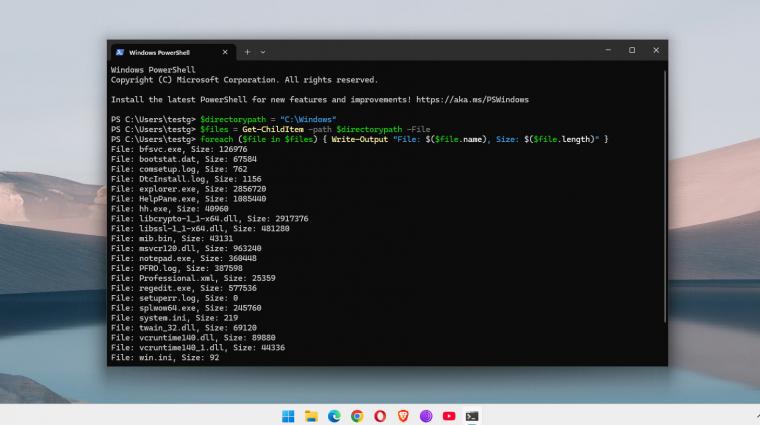Click the output line for win.ini
The image size is (760, 425).
pyautogui.click(x=165, y=358)
